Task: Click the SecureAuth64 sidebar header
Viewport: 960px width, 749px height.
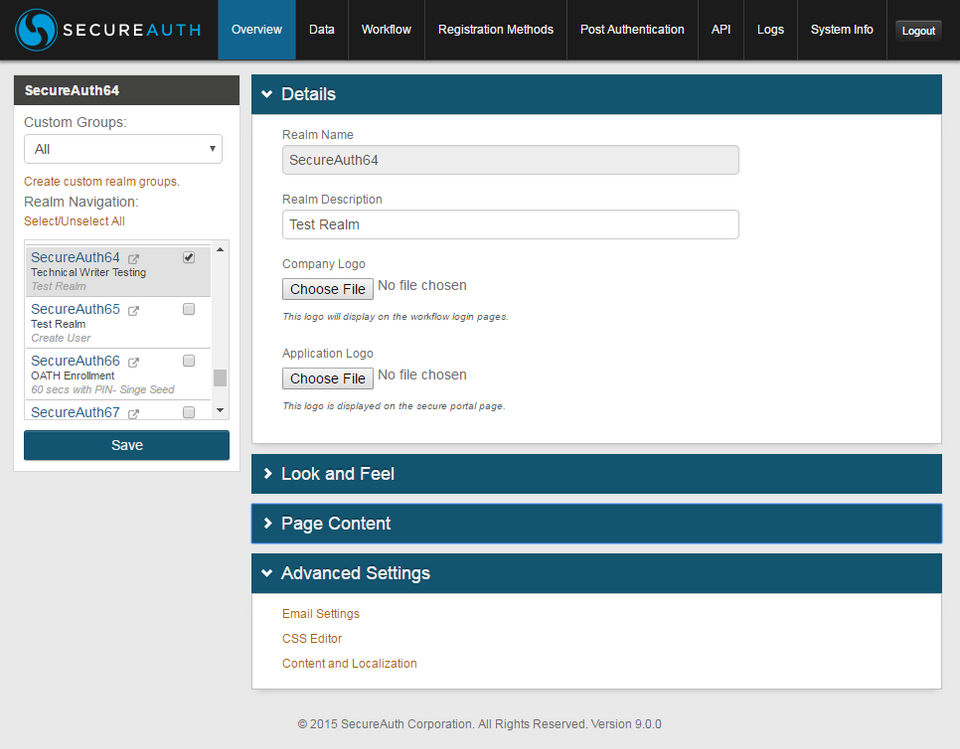Action: (127, 91)
